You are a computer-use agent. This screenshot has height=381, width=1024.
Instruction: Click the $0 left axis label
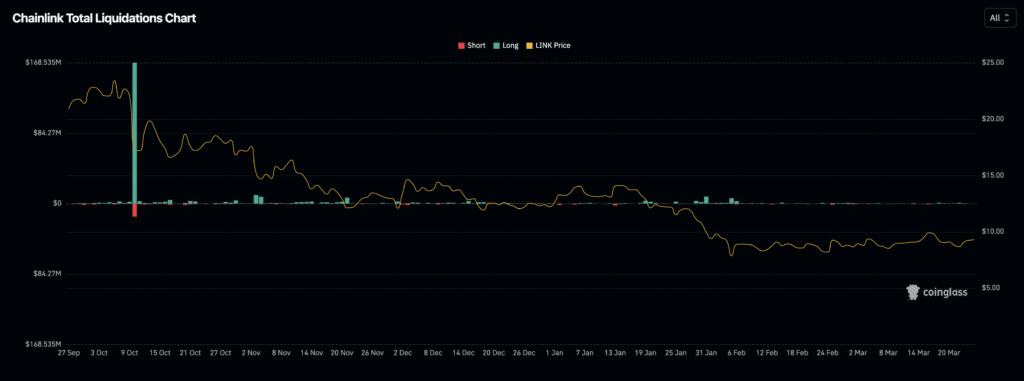(57, 203)
